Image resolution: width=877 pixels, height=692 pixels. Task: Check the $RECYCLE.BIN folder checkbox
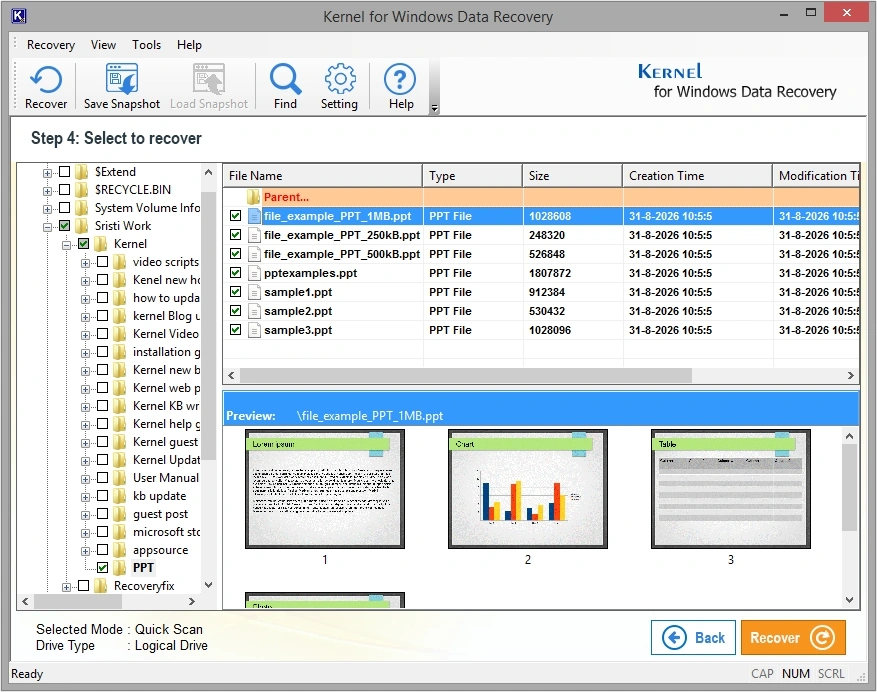point(65,190)
